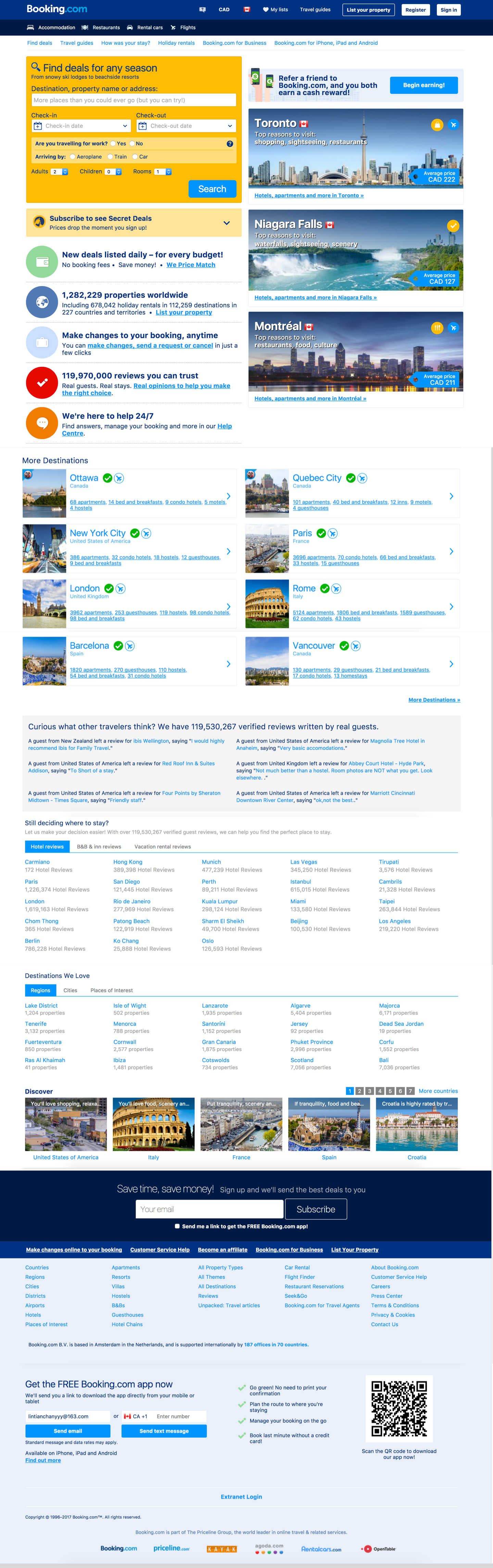Scan the app download QR code
This screenshot has width=493, height=1568.
(399, 1409)
